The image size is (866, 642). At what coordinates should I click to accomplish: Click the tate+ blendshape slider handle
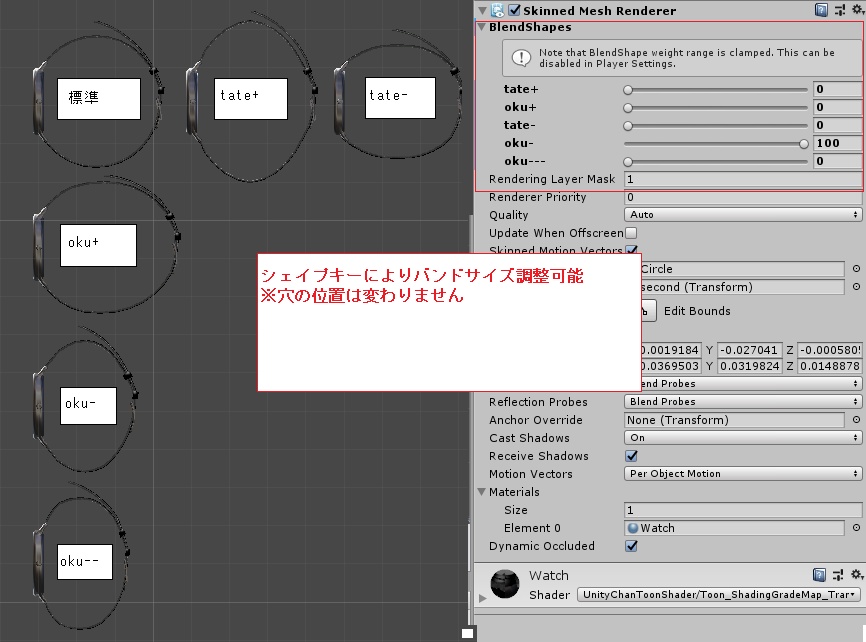point(628,90)
